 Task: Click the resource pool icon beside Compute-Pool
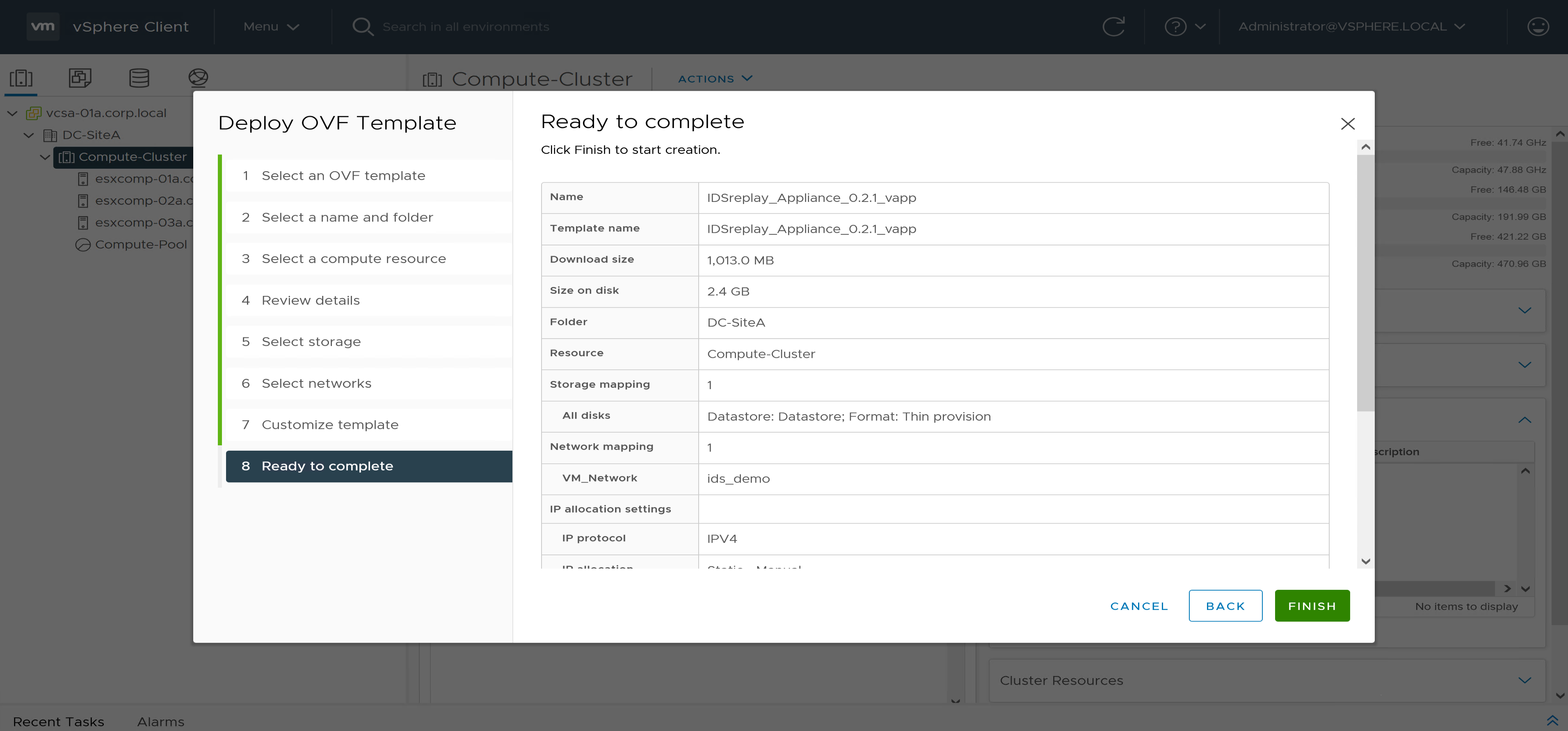[x=83, y=245]
